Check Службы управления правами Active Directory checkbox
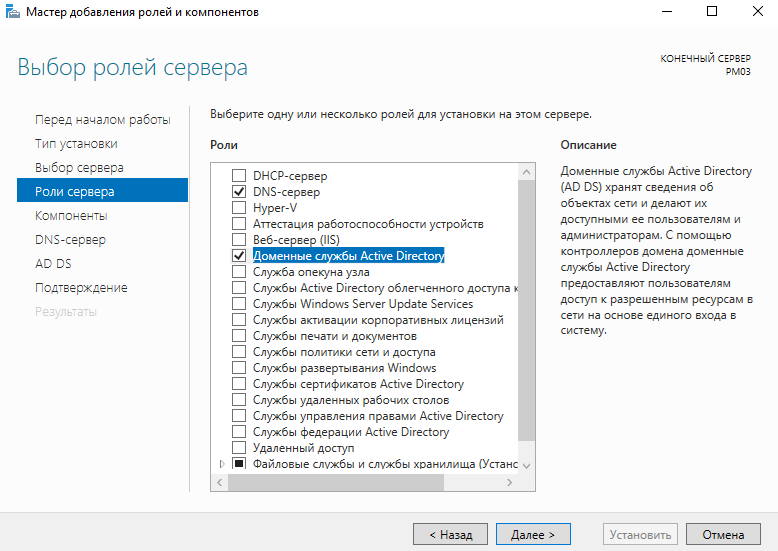The height and width of the screenshot is (551, 778). 239,416
